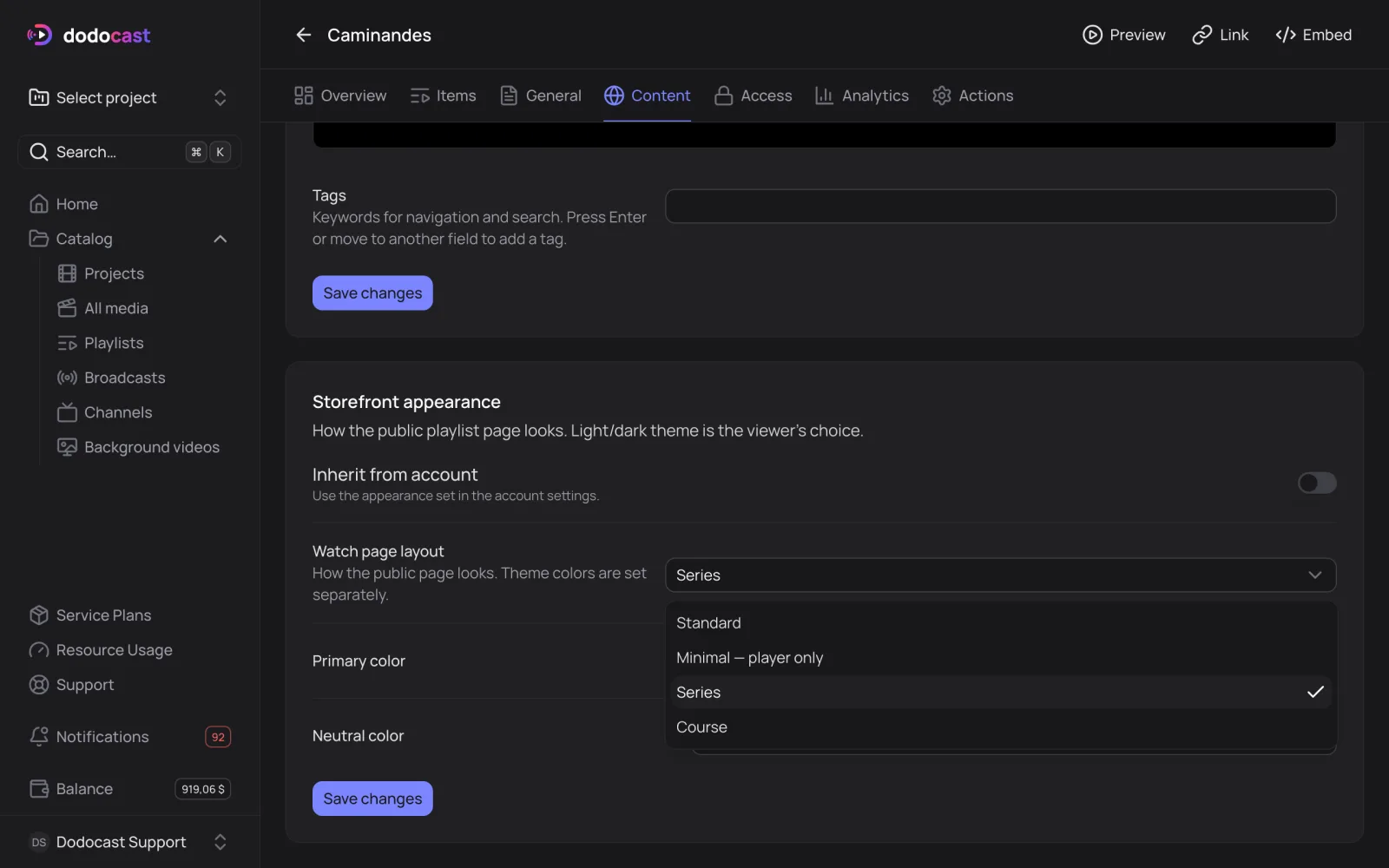Click the Preview play-circle icon
The width and height of the screenshot is (1389, 868).
point(1092,35)
